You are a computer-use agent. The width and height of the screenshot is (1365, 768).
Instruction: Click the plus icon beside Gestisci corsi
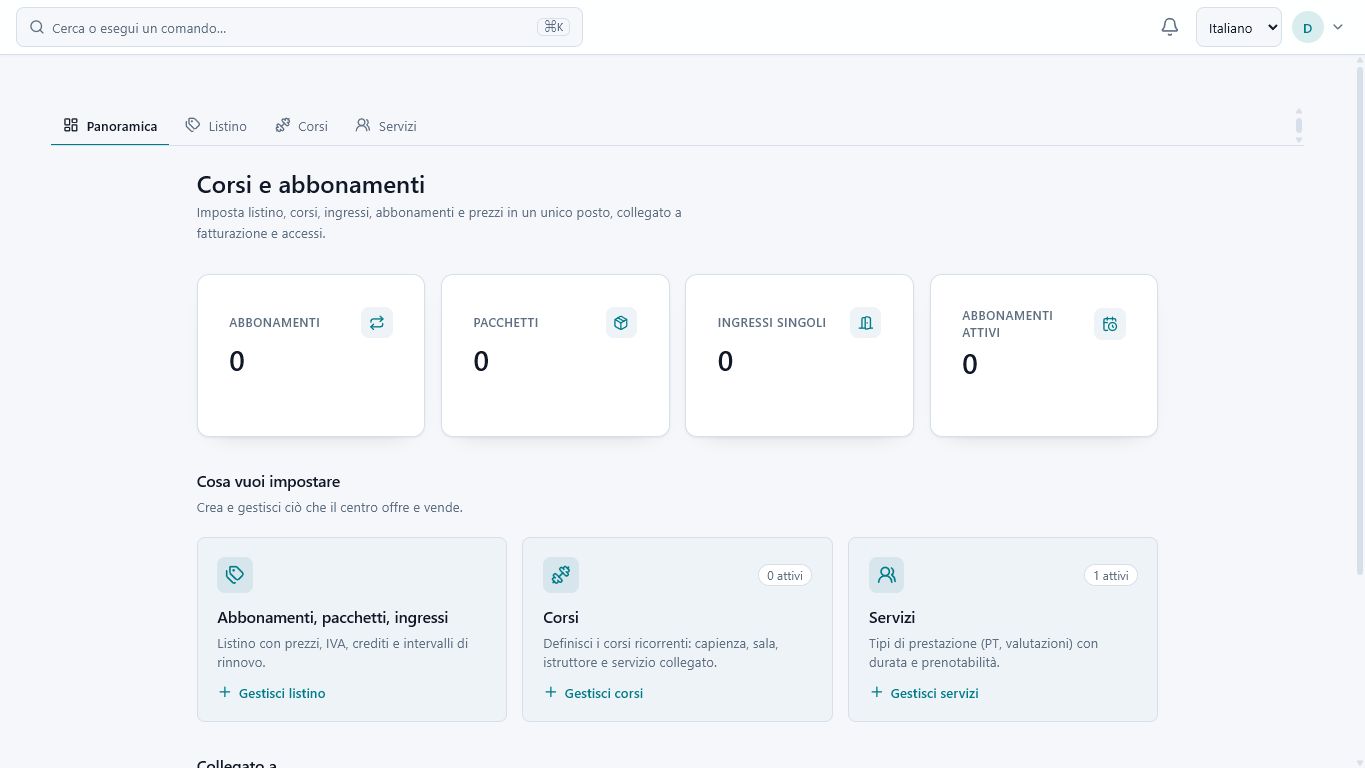(551, 692)
